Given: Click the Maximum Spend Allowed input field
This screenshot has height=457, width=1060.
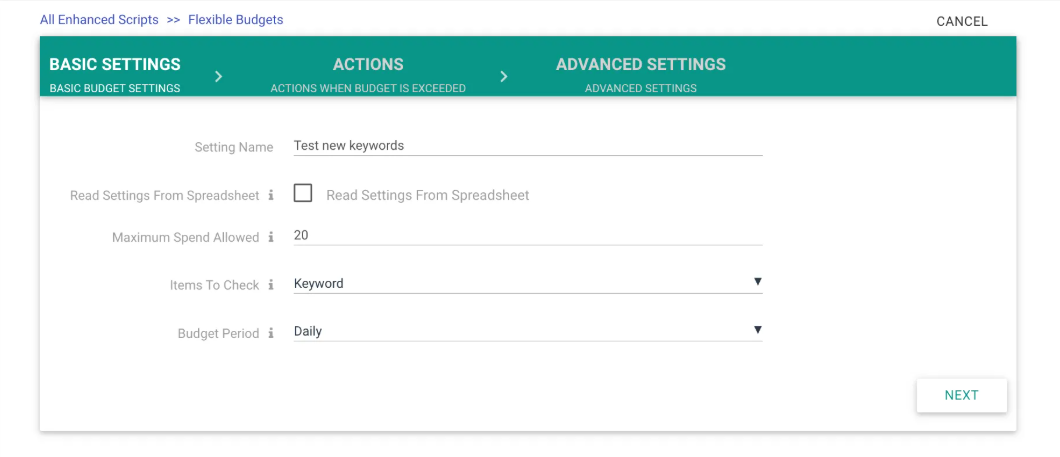Looking at the screenshot, I should [x=527, y=235].
